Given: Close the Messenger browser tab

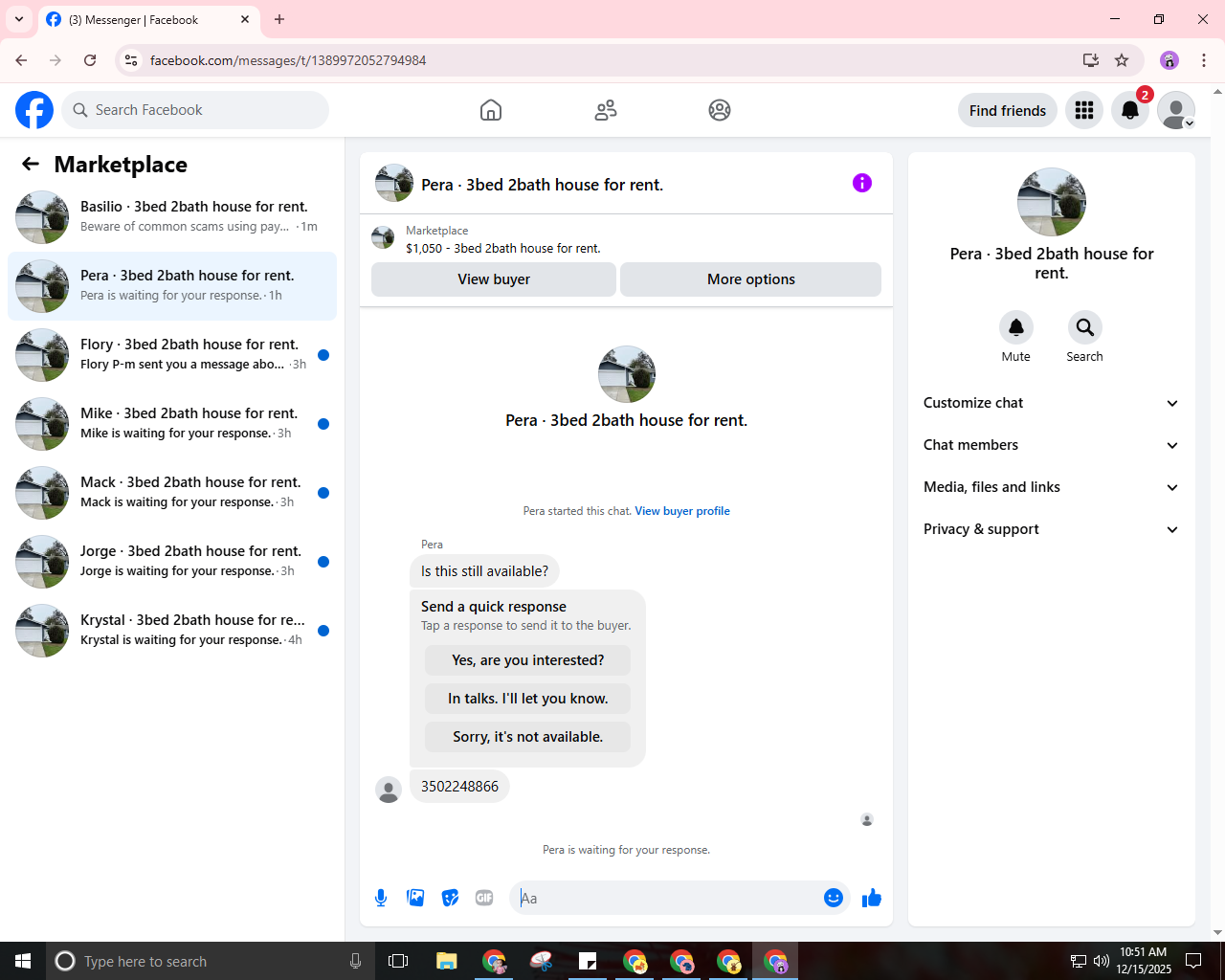Looking at the screenshot, I should [x=245, y=19].
